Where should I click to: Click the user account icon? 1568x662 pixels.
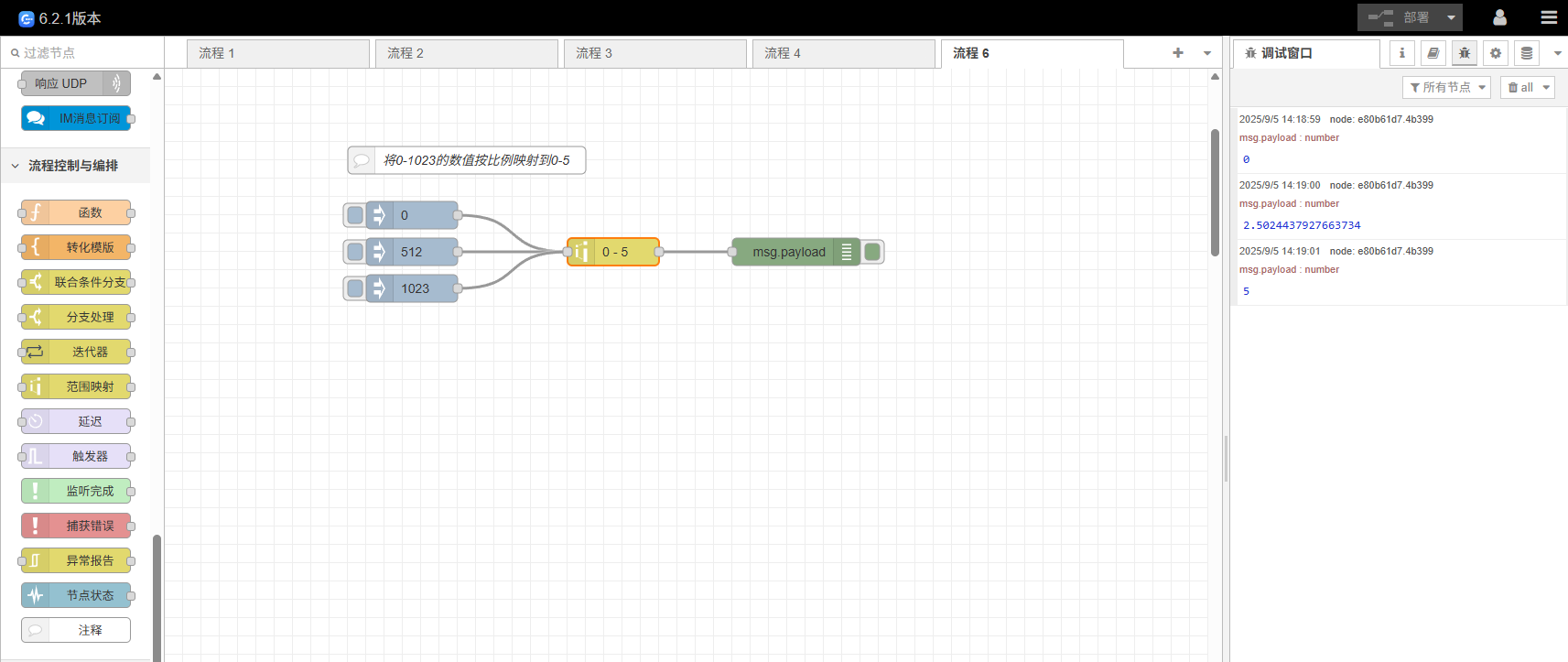pos(1499,17)
